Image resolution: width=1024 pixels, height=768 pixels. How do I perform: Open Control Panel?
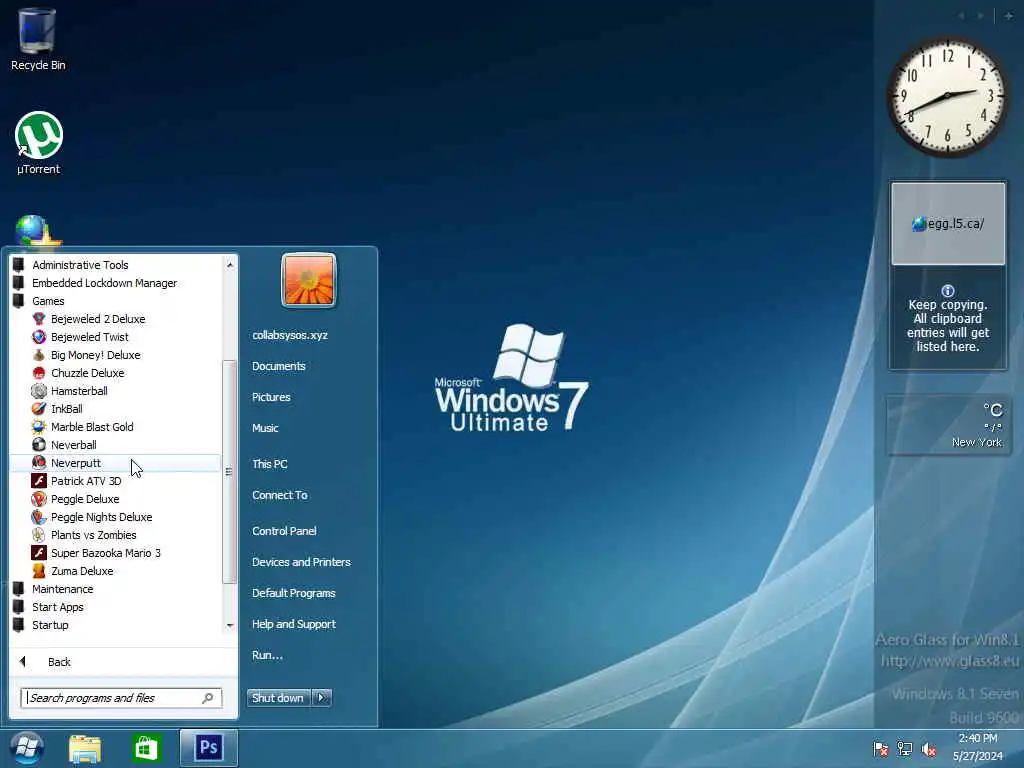[x=284, y=531]
